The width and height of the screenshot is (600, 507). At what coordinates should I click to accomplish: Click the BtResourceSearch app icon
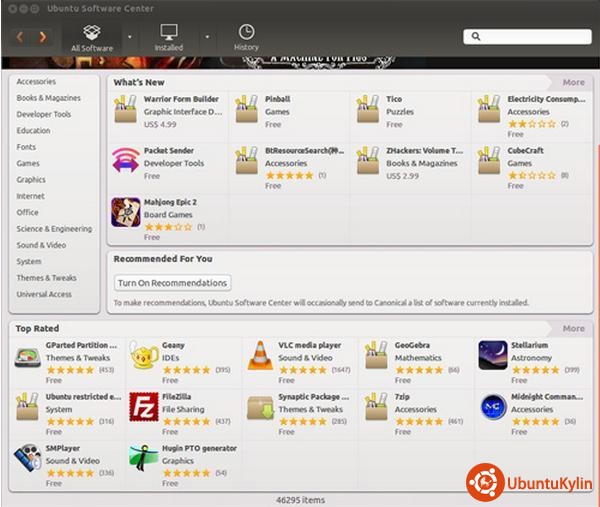pyautogui.click(x=246, y=161)
